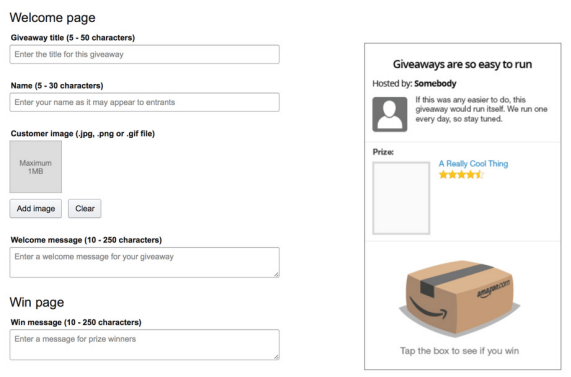Open the A Really Cool Thing link

pos(473,164)
